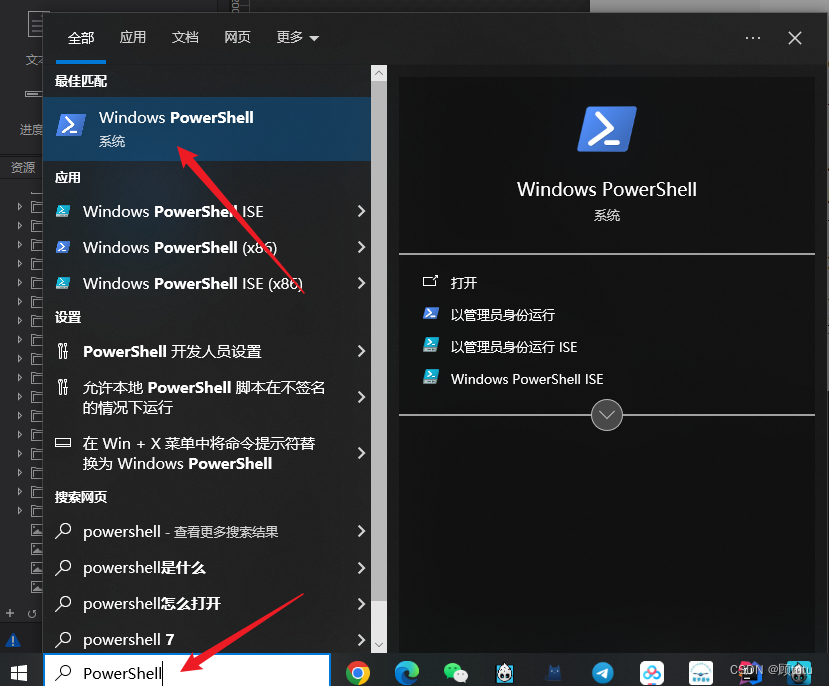Click the large PowerShell icon in the preview pane
This screenshot has height=686, width=829.
point(607,129)
